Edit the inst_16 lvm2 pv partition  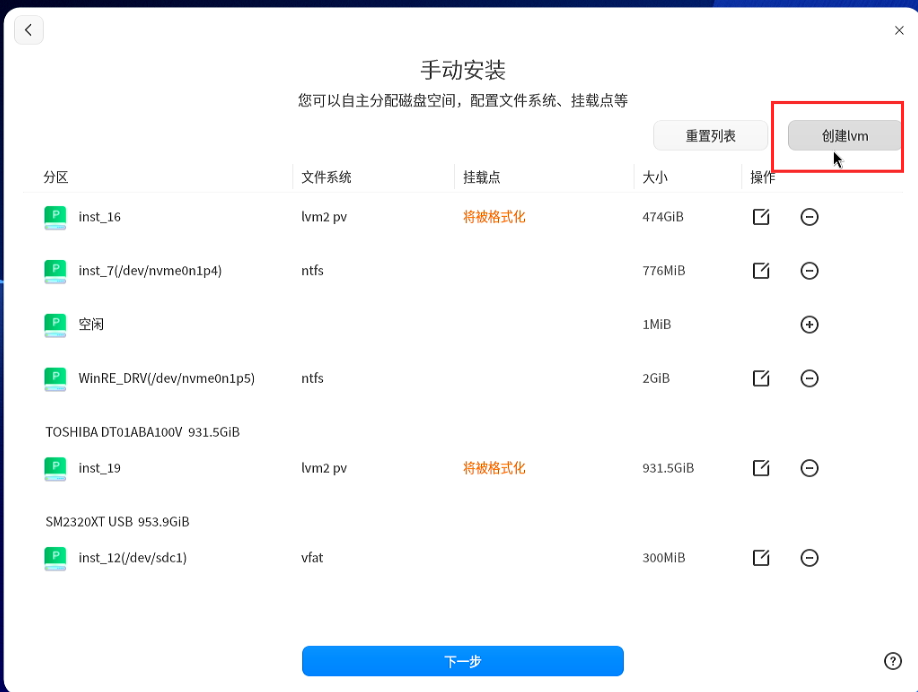point(761,217)
